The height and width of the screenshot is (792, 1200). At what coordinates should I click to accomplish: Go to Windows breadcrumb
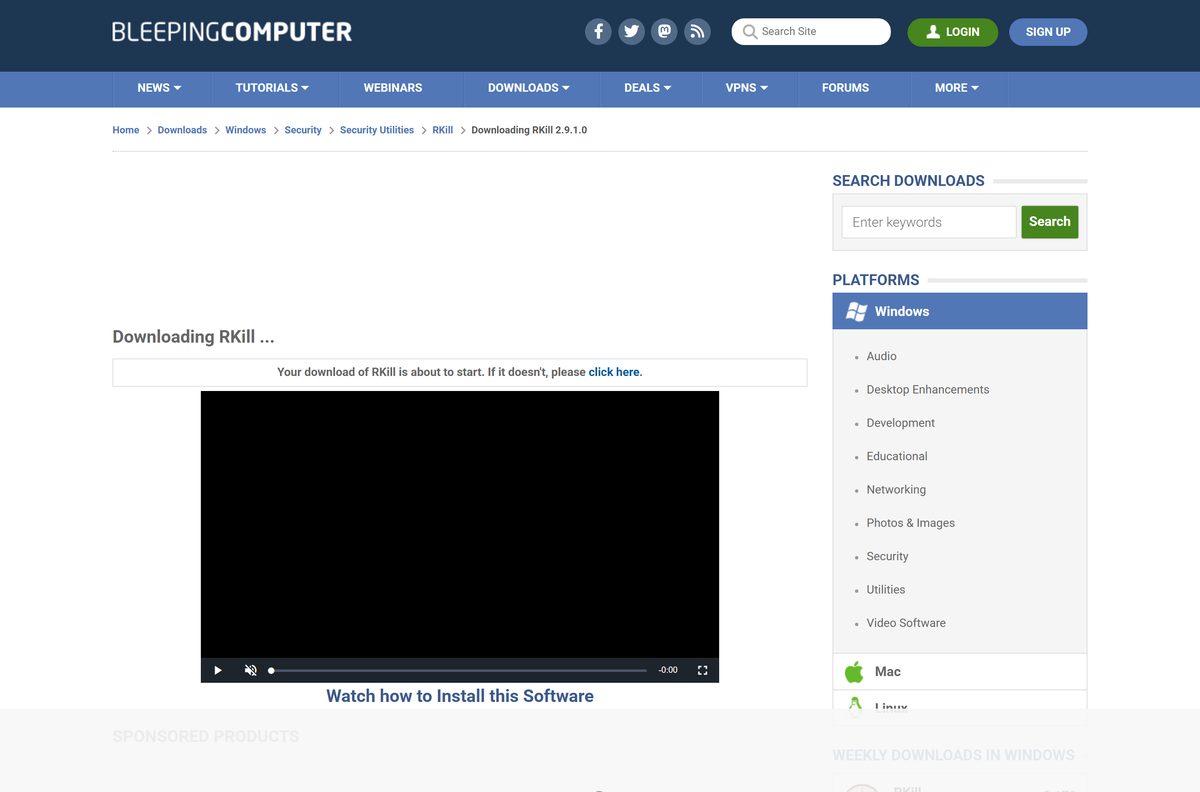coord(246,130)
